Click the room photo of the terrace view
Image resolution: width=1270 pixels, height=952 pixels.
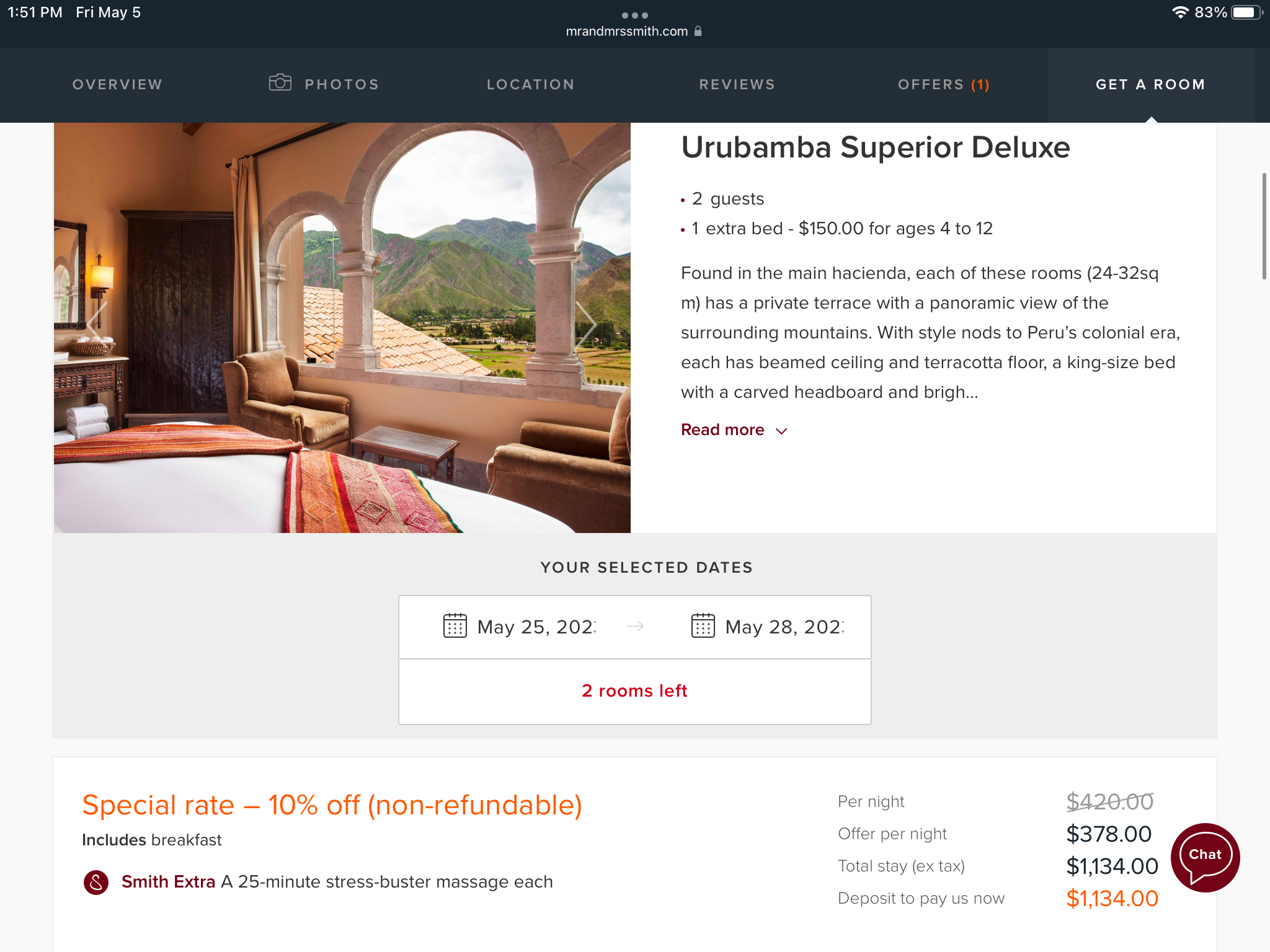342,327
